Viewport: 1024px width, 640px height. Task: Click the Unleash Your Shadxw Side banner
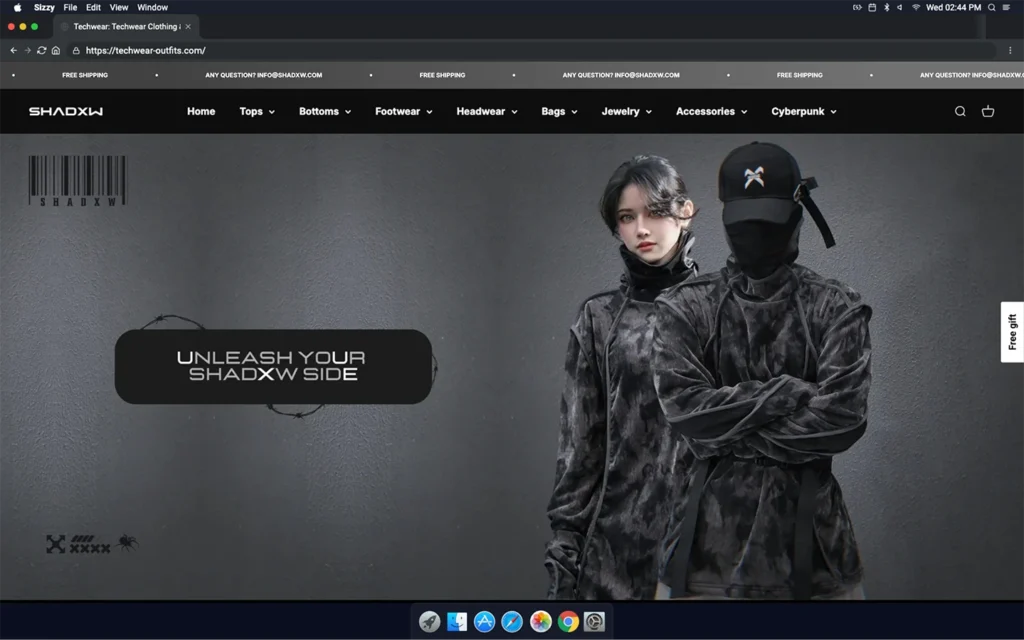(x=273, y=366)
